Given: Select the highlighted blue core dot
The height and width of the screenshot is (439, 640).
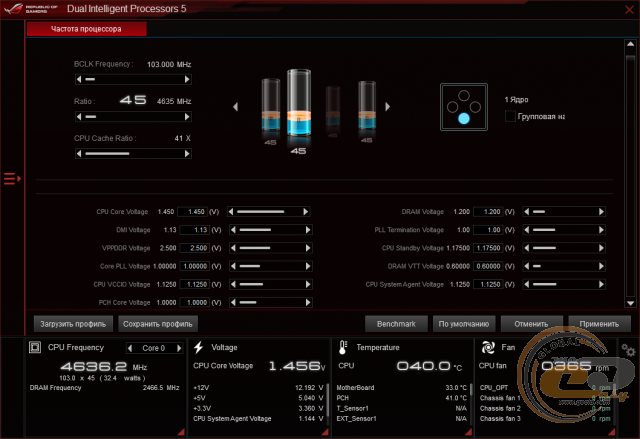Looking at the screenshot, I should coord(464,118).
